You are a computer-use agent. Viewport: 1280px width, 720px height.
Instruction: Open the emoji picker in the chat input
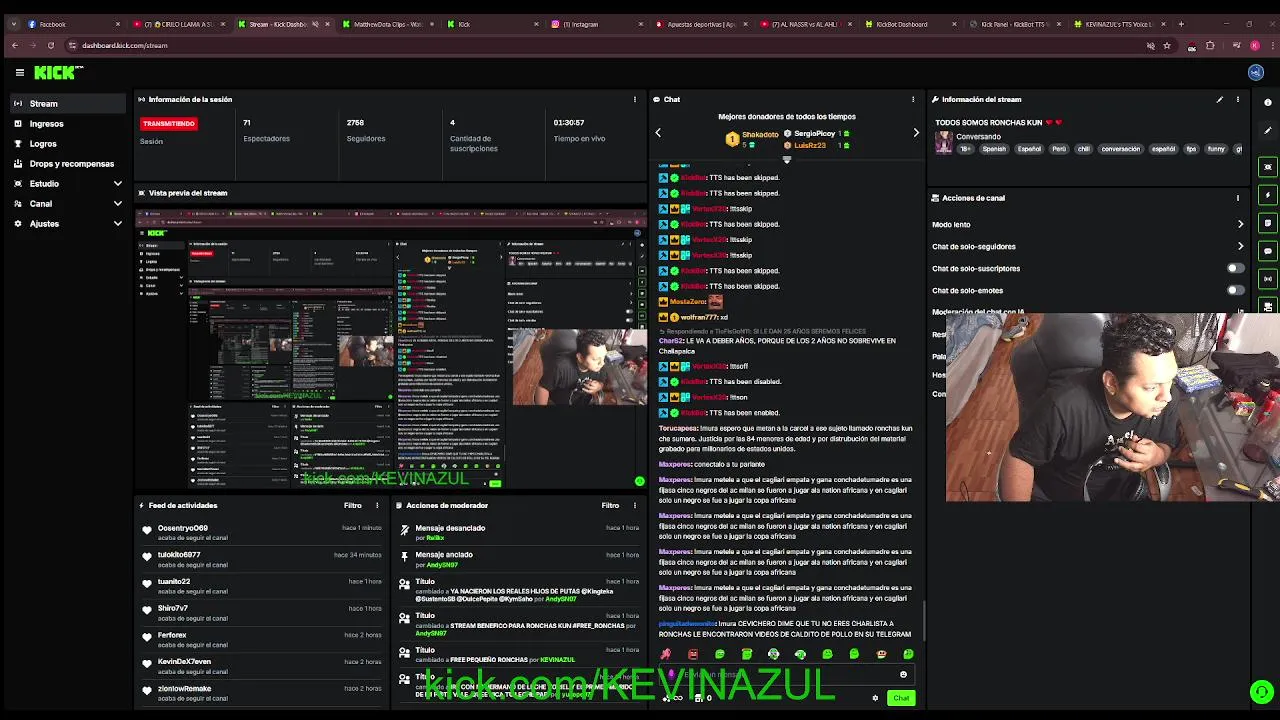(903, 675)
